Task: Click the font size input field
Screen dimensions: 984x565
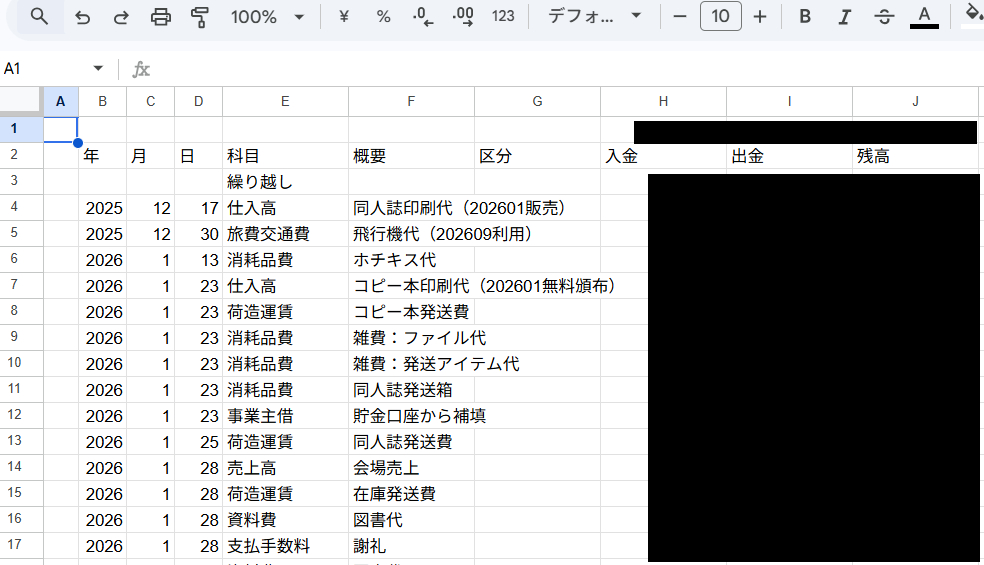Action: [720, 17]
